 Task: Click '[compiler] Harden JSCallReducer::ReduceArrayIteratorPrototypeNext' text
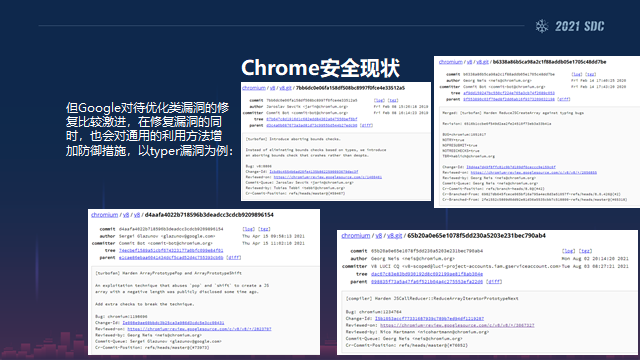432,299
